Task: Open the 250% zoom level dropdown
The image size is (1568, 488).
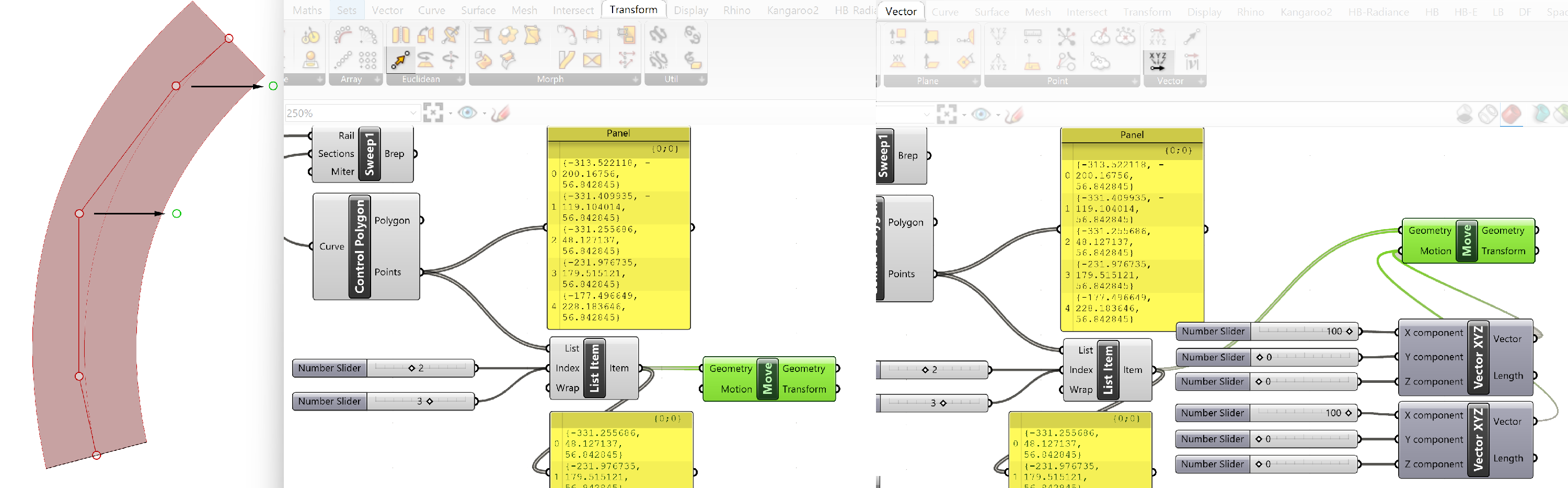Action: 413,114
